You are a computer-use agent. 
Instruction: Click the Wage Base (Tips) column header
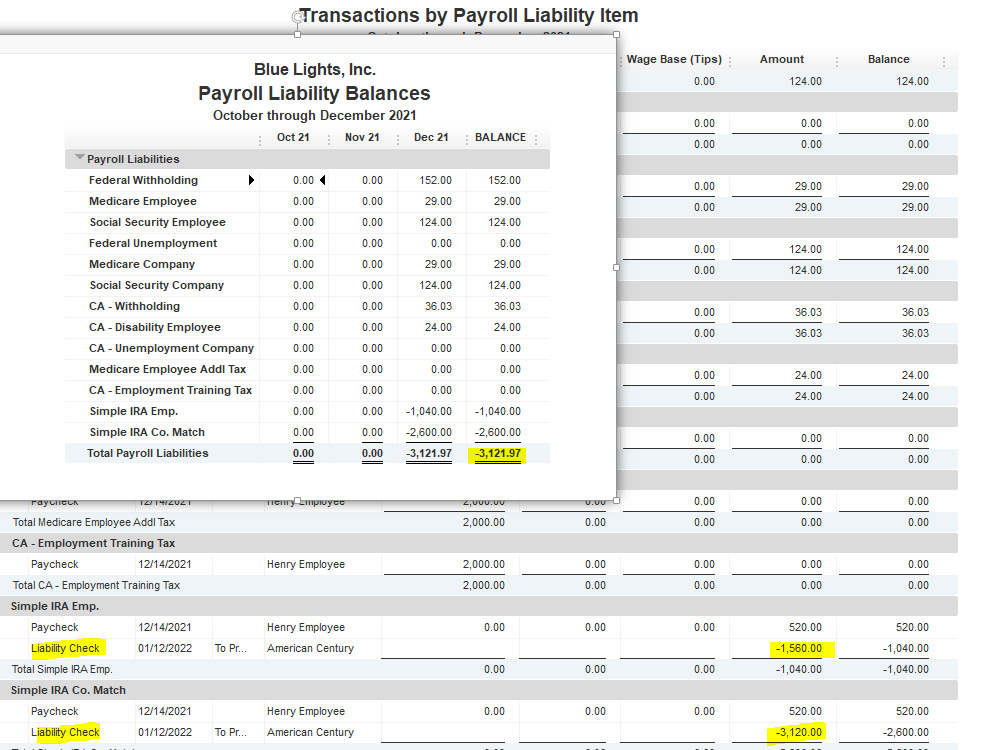pyautogui.click(x=674, y=59)
